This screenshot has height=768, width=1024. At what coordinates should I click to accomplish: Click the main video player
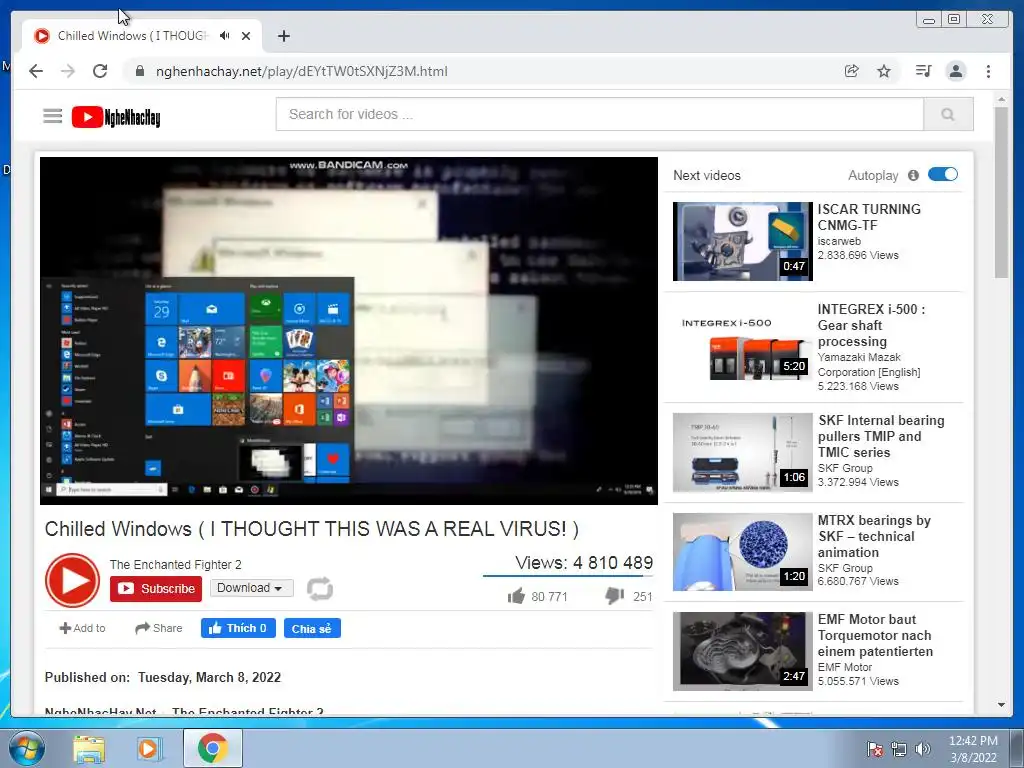349,330
